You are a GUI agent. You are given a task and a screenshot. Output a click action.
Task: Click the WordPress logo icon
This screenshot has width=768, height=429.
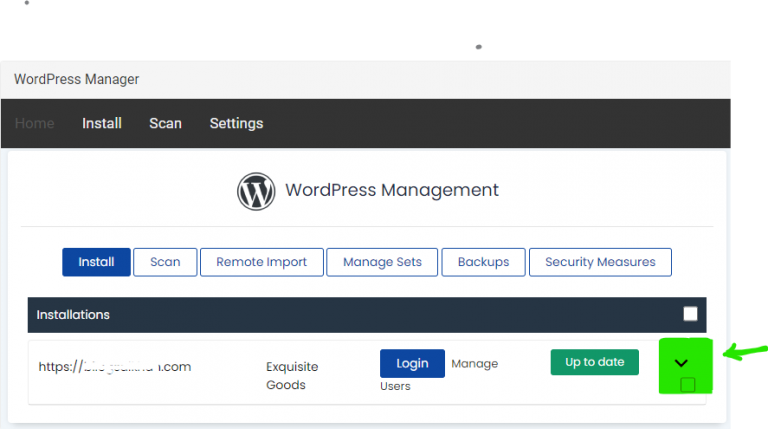pos(256,191)
